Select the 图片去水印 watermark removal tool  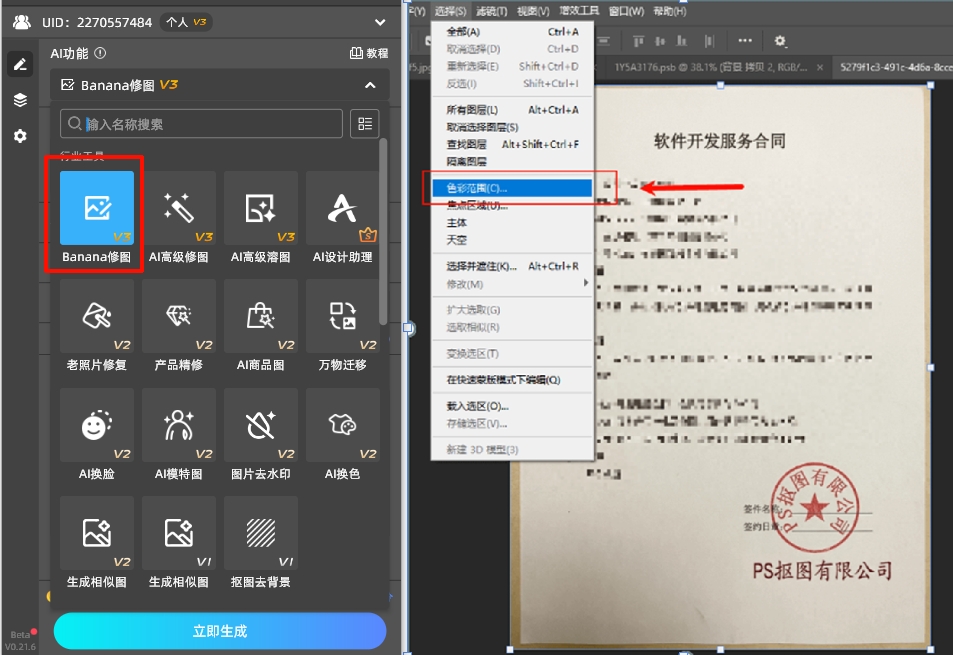click(260, 425)
